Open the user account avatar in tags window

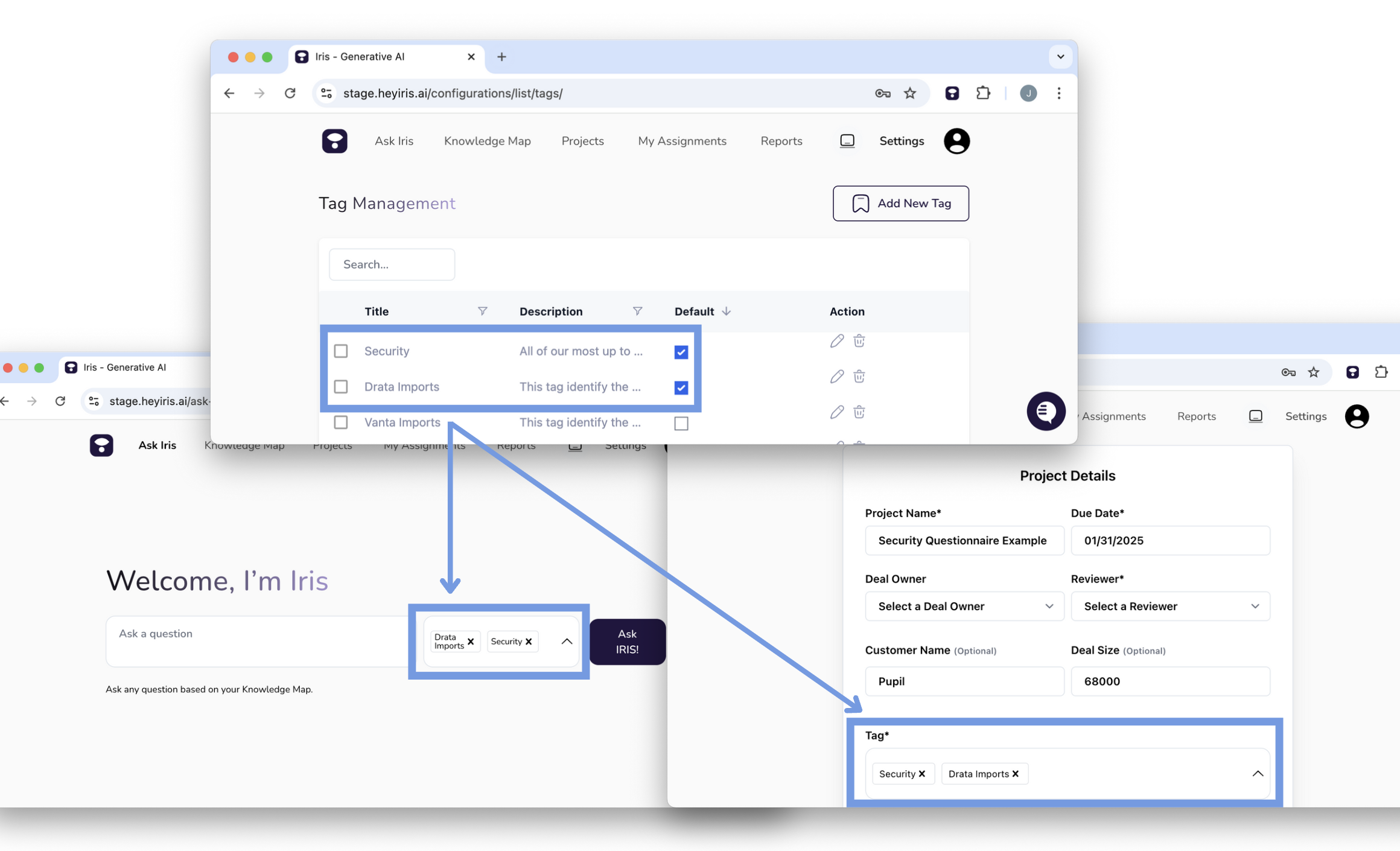point(956,141)
